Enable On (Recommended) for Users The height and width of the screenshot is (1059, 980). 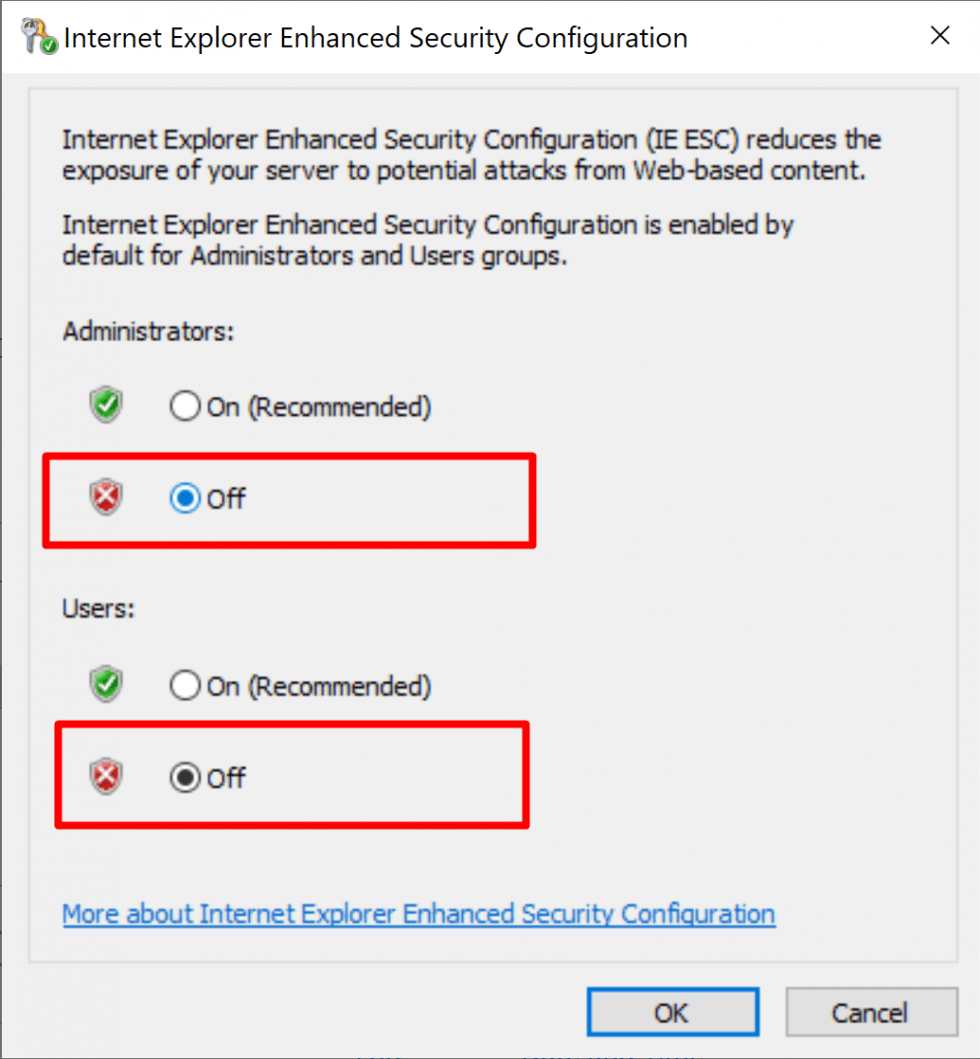tap(185, 686)
